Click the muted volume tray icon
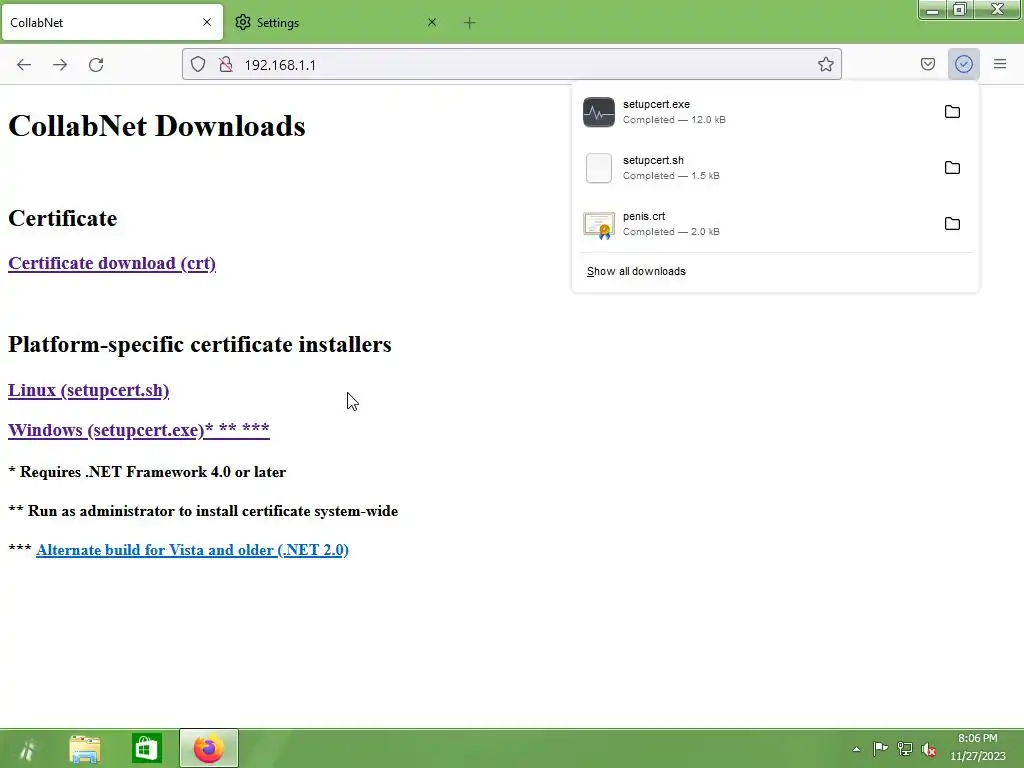The image size is (1024, 768). coord(928,749)
